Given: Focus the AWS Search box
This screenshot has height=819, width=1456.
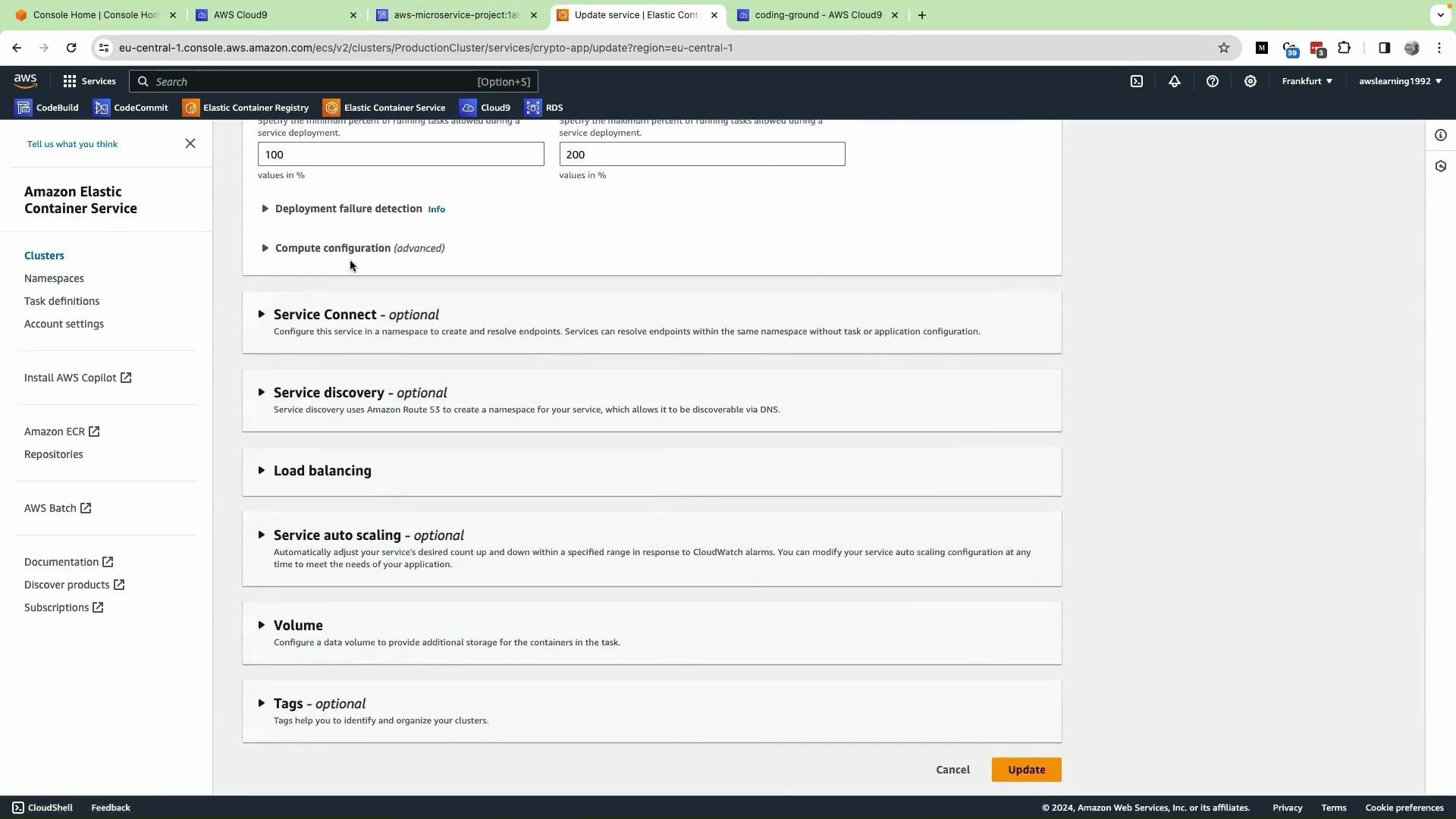Looking at the screenshot, I should click(334, 81).
